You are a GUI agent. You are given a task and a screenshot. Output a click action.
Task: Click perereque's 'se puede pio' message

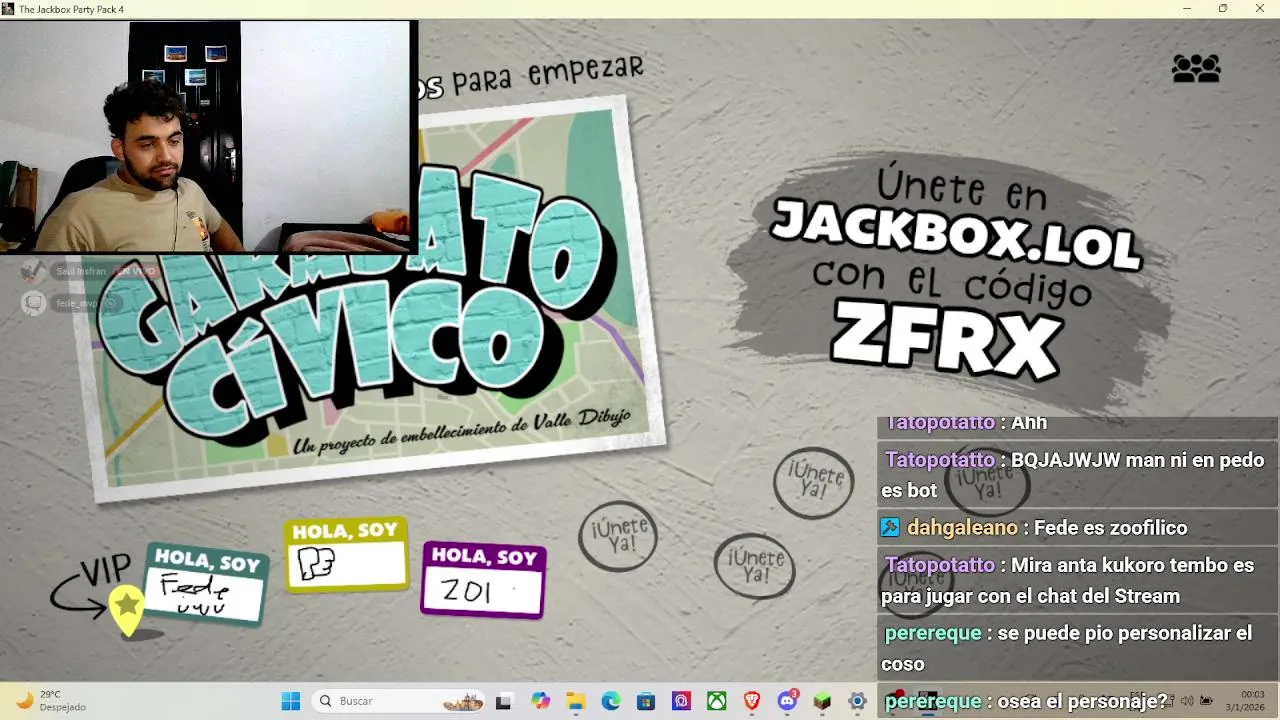click(1078, 648)
